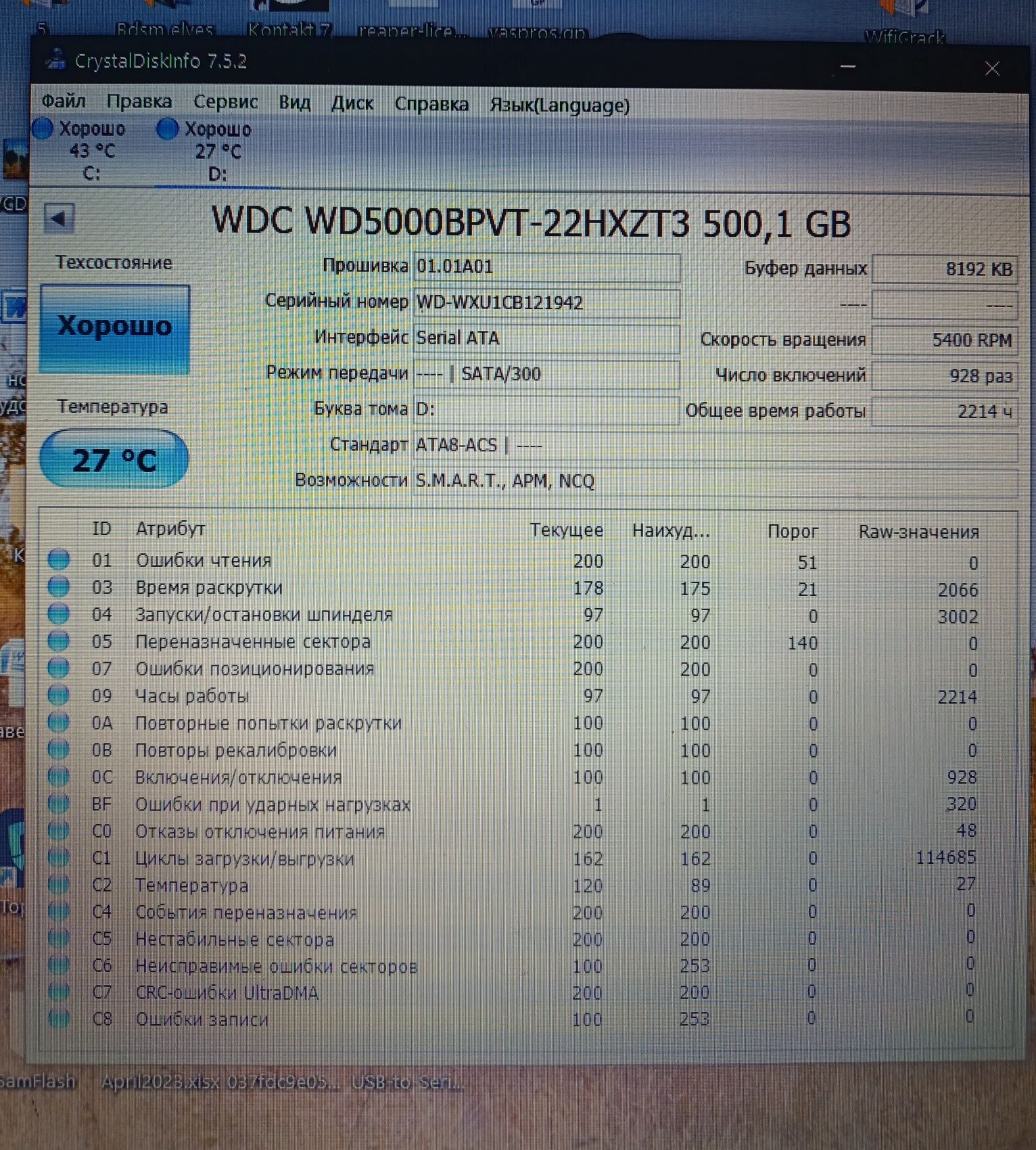
Task: Click status circle of 07 Ошибки позиционирования
Action: coord(59,668)
